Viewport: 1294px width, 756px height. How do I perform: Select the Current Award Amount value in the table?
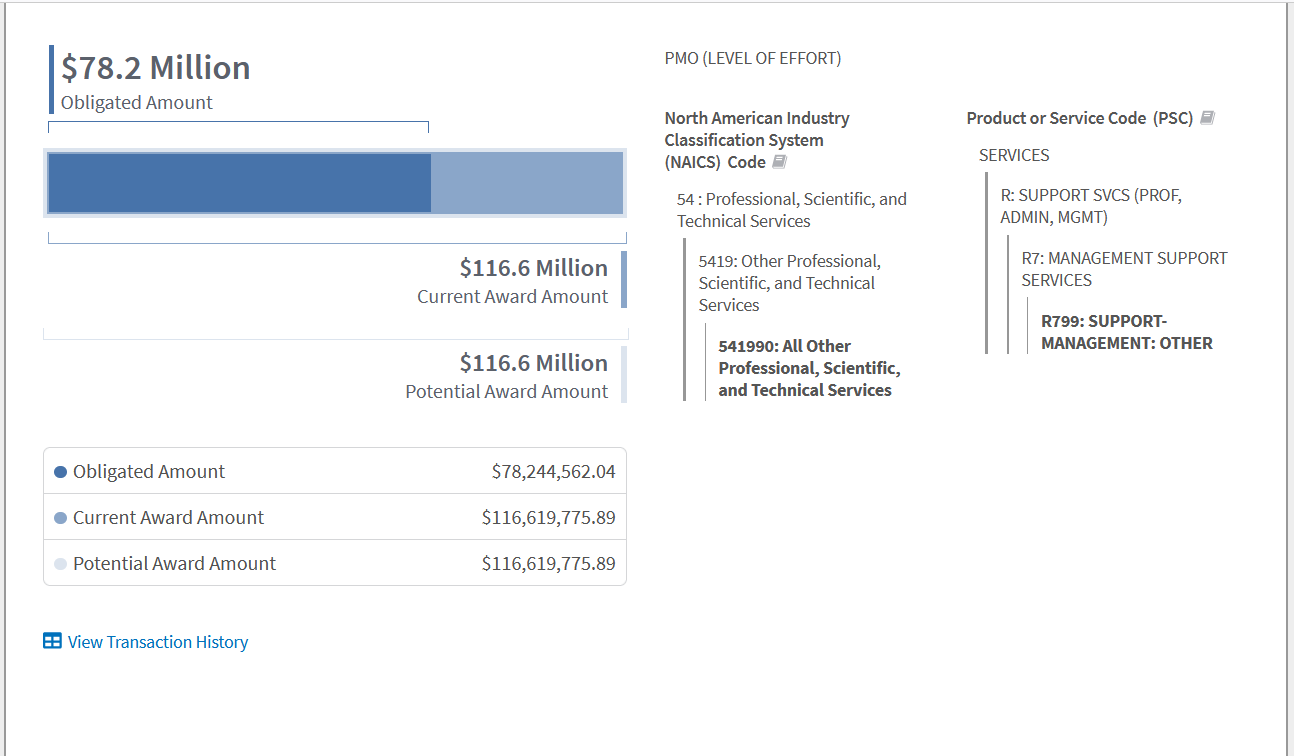point(548,517)
